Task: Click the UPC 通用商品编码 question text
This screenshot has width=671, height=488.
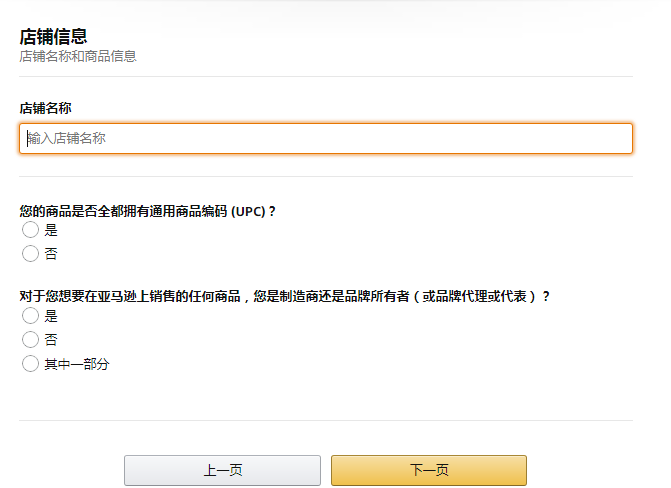Action: pyautogui.click(x=148, y=211)
